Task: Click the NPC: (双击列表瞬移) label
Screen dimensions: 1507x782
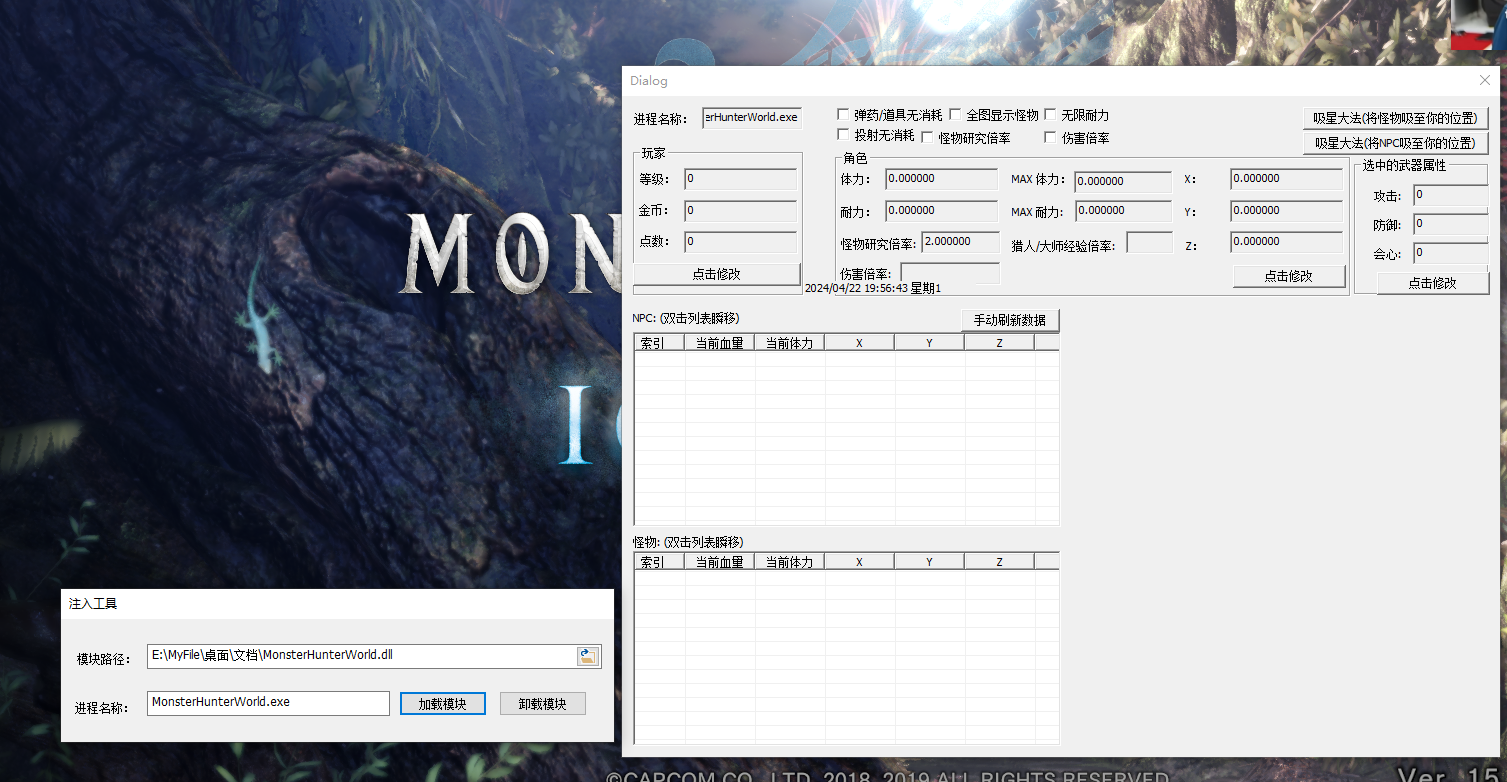Action: coord(686,319)
